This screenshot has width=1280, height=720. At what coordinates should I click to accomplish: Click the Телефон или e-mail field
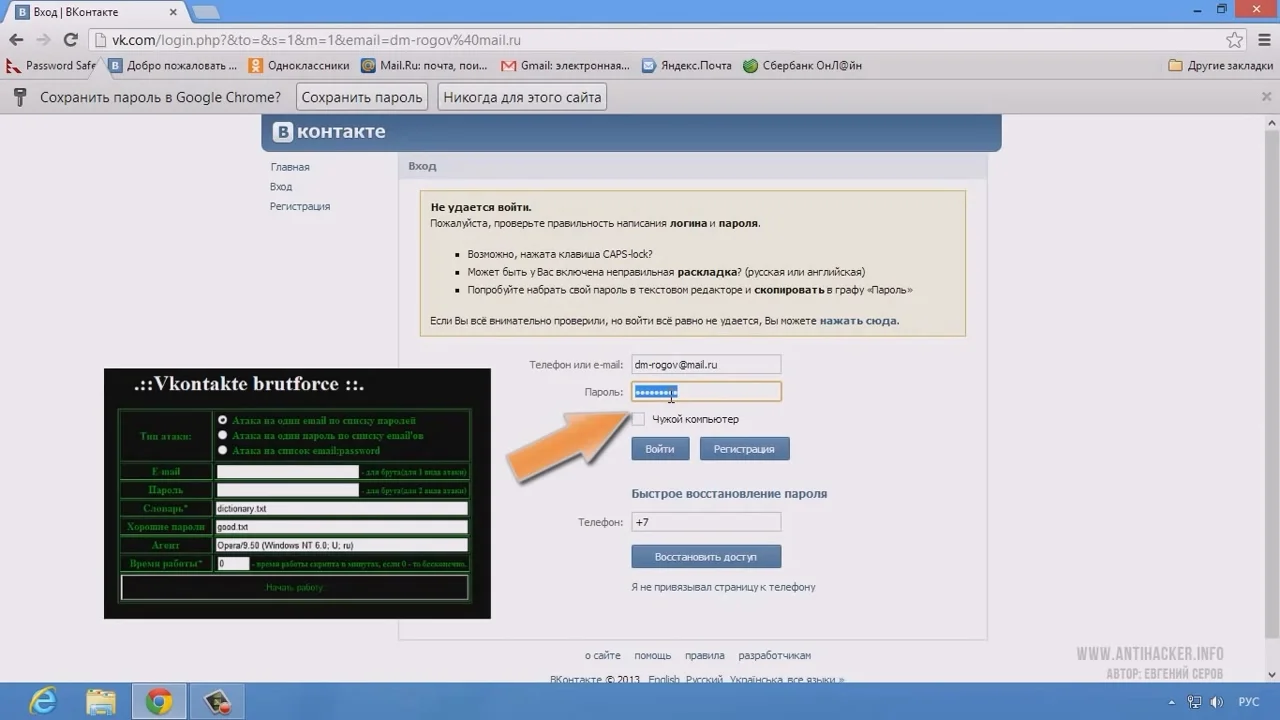[x=706, y=365]
